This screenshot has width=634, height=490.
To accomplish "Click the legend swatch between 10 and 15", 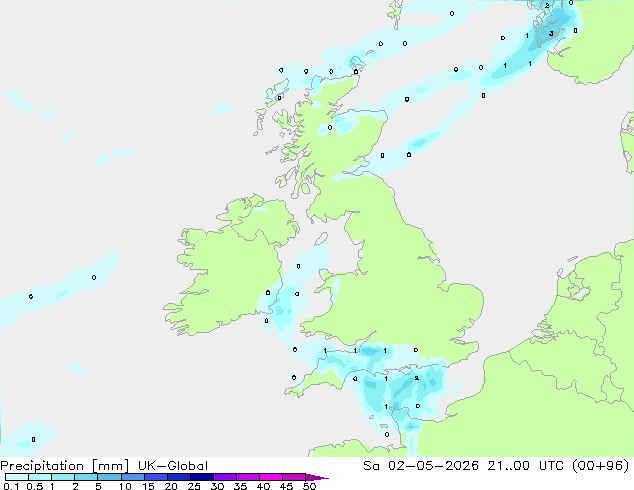I will click(x=132, y=477).
